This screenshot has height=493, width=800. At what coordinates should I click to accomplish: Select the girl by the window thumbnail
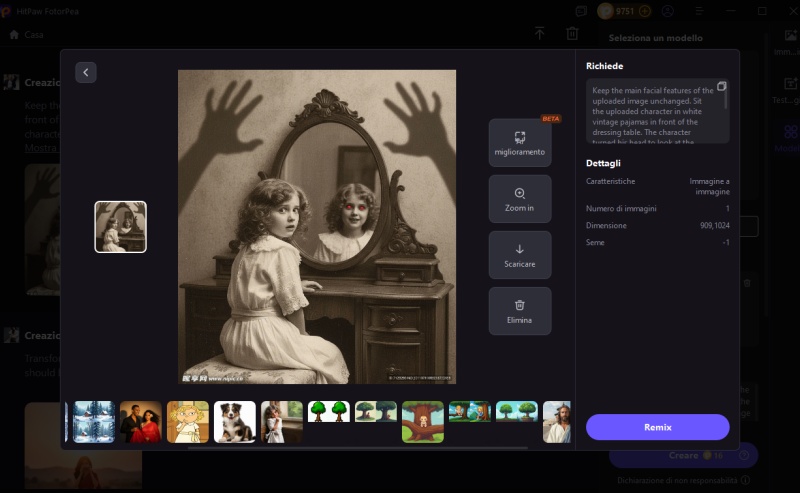(282, 422)
